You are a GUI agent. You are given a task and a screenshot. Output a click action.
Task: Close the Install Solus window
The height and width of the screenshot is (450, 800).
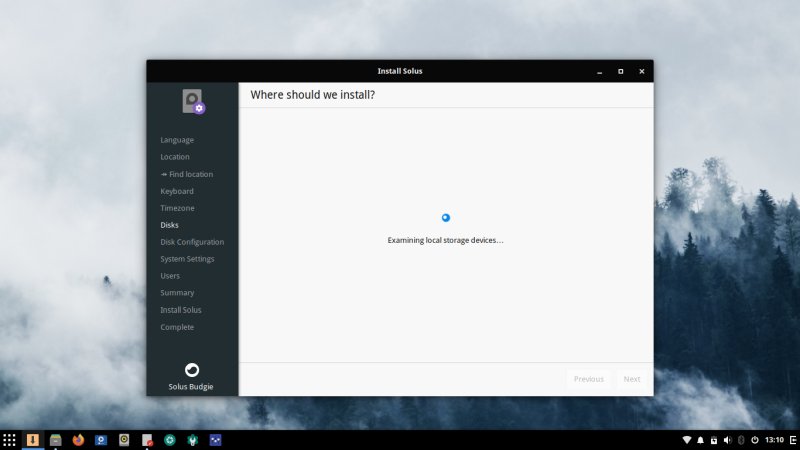point(642,71)
